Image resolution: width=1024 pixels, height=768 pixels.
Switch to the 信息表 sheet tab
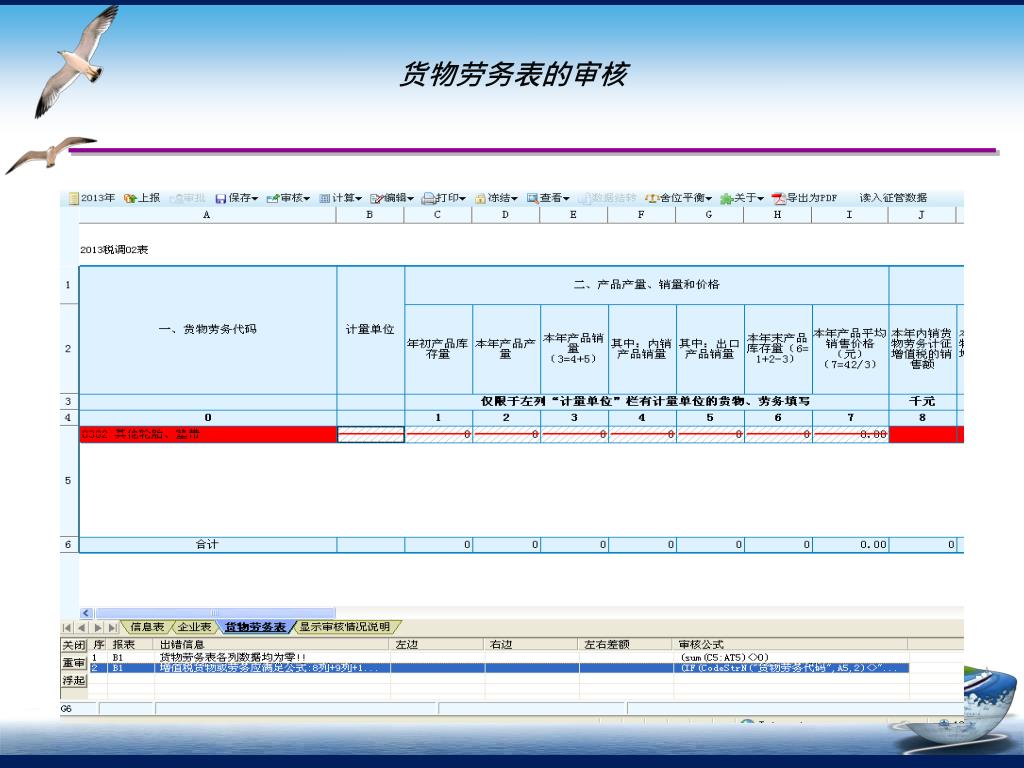148,627
